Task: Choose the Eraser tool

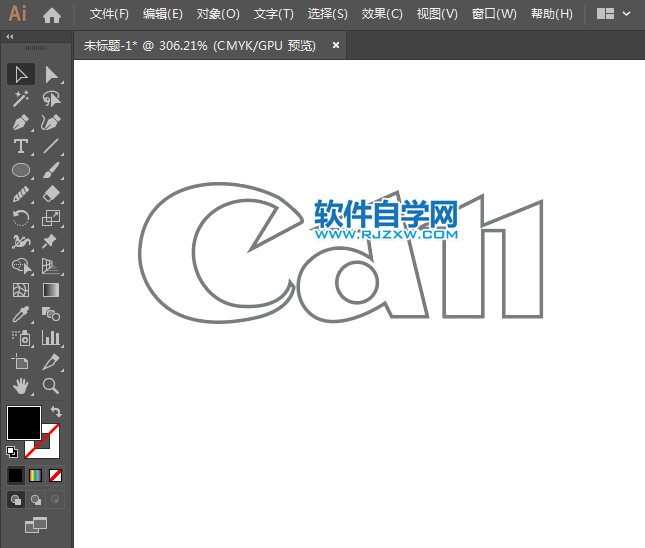Action: [x=51, y=194]
